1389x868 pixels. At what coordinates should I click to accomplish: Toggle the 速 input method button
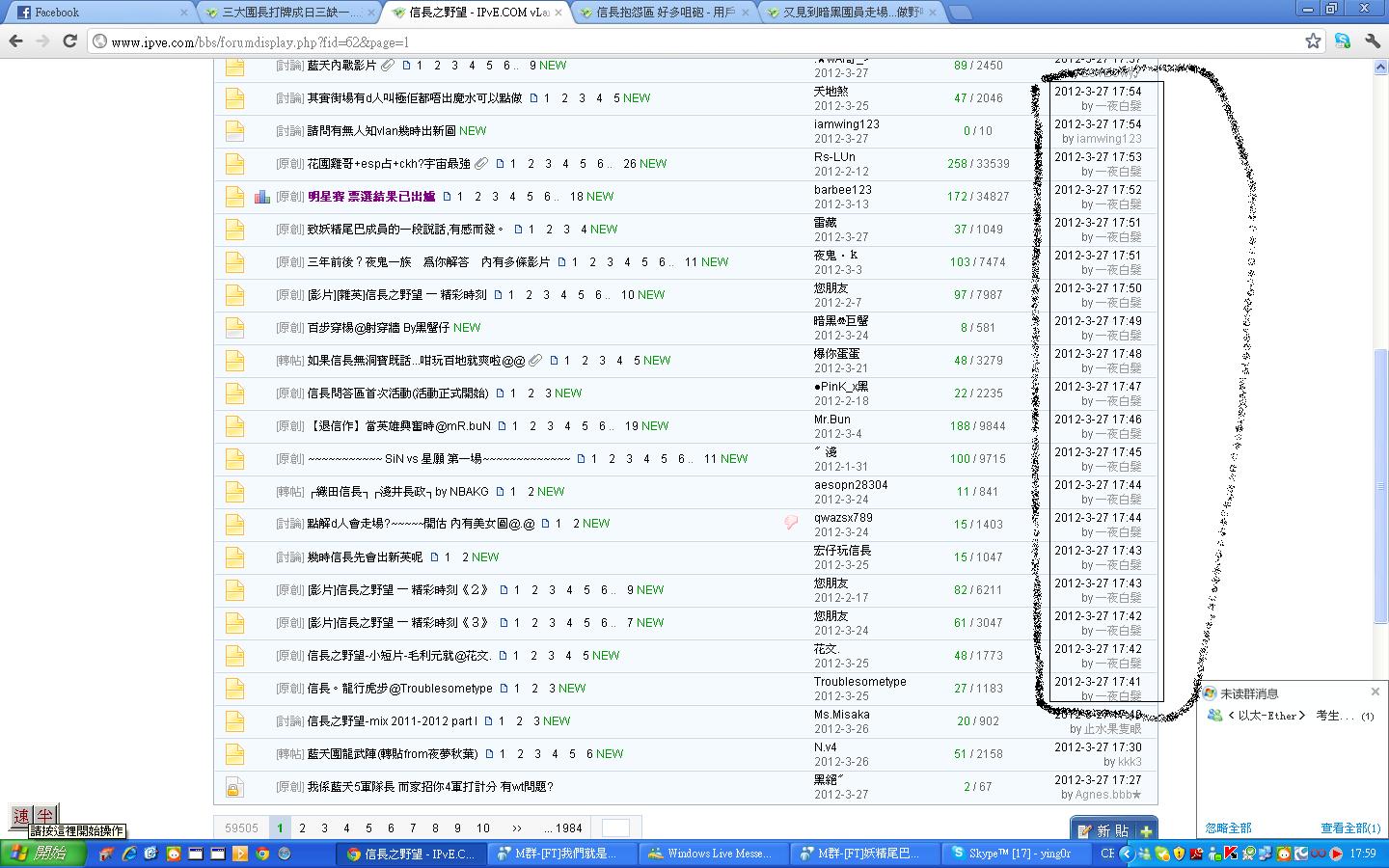[x=21, y=815]
